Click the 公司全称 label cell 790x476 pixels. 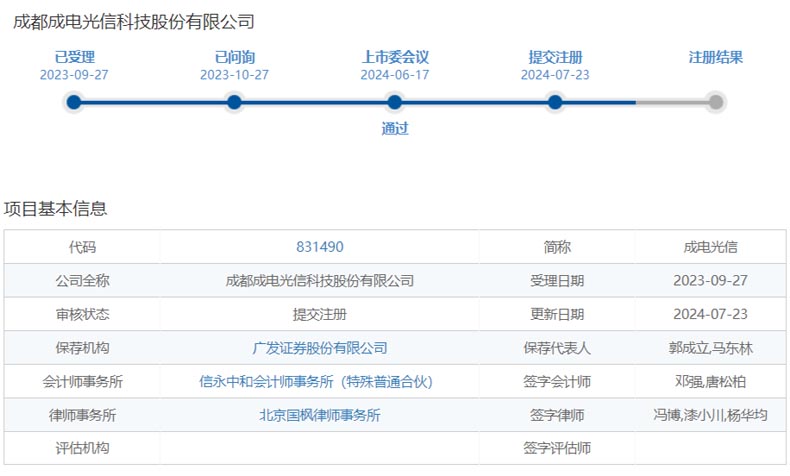coord(82,281)
